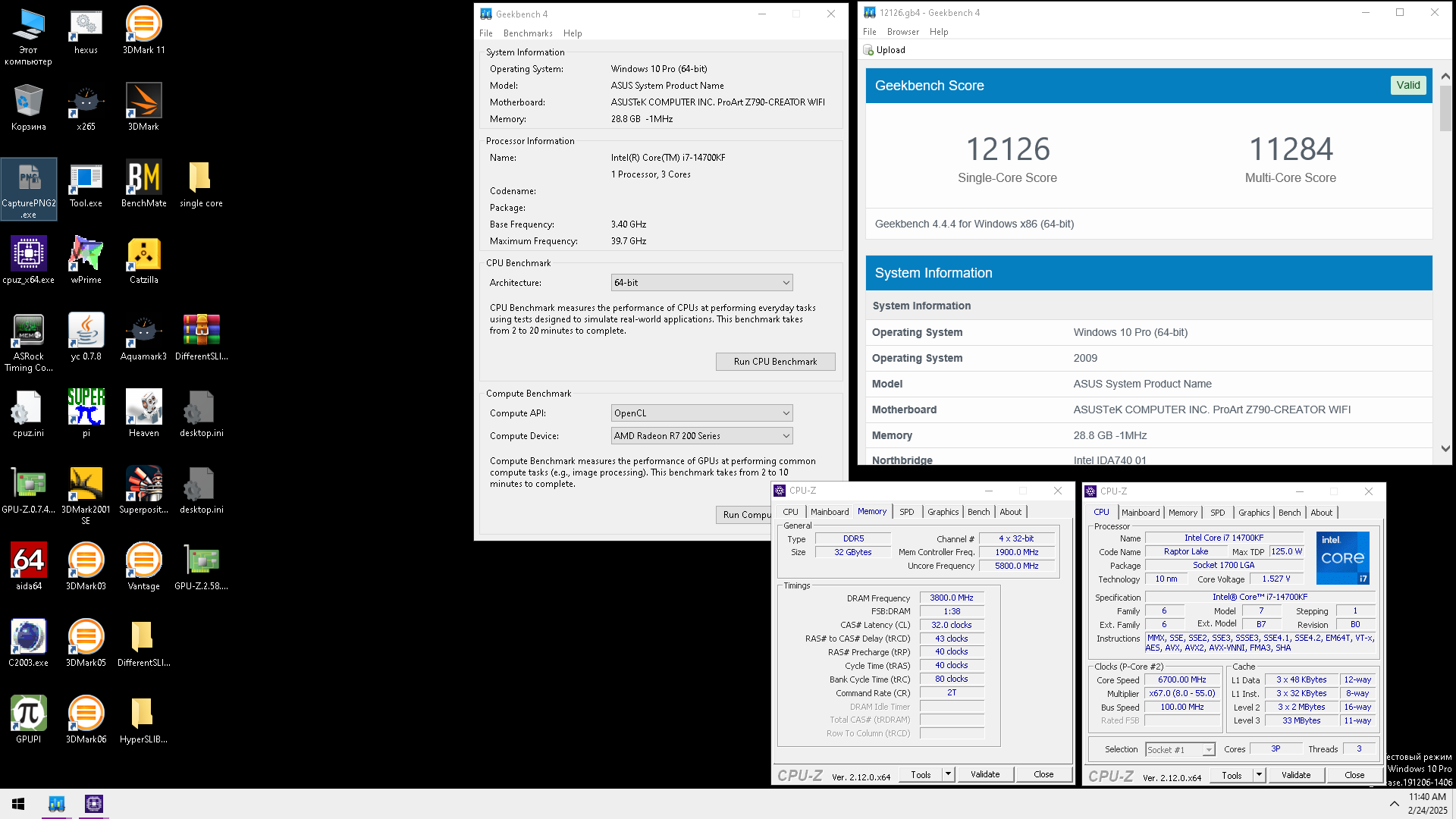Click scrollbar up arrow in Geekbench results

(x=1445, y=76)
